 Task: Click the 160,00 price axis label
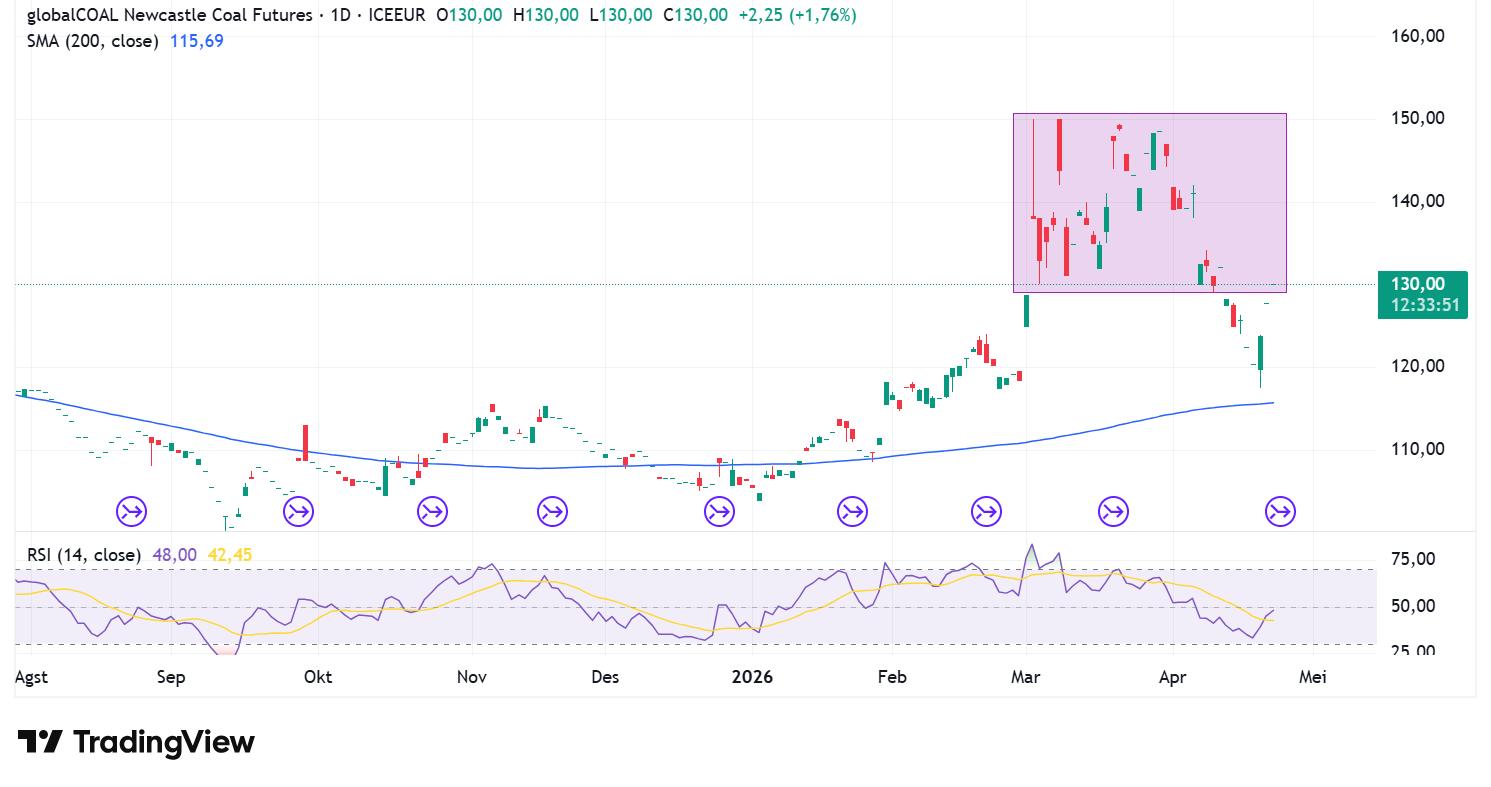[x=1418, y=36]
